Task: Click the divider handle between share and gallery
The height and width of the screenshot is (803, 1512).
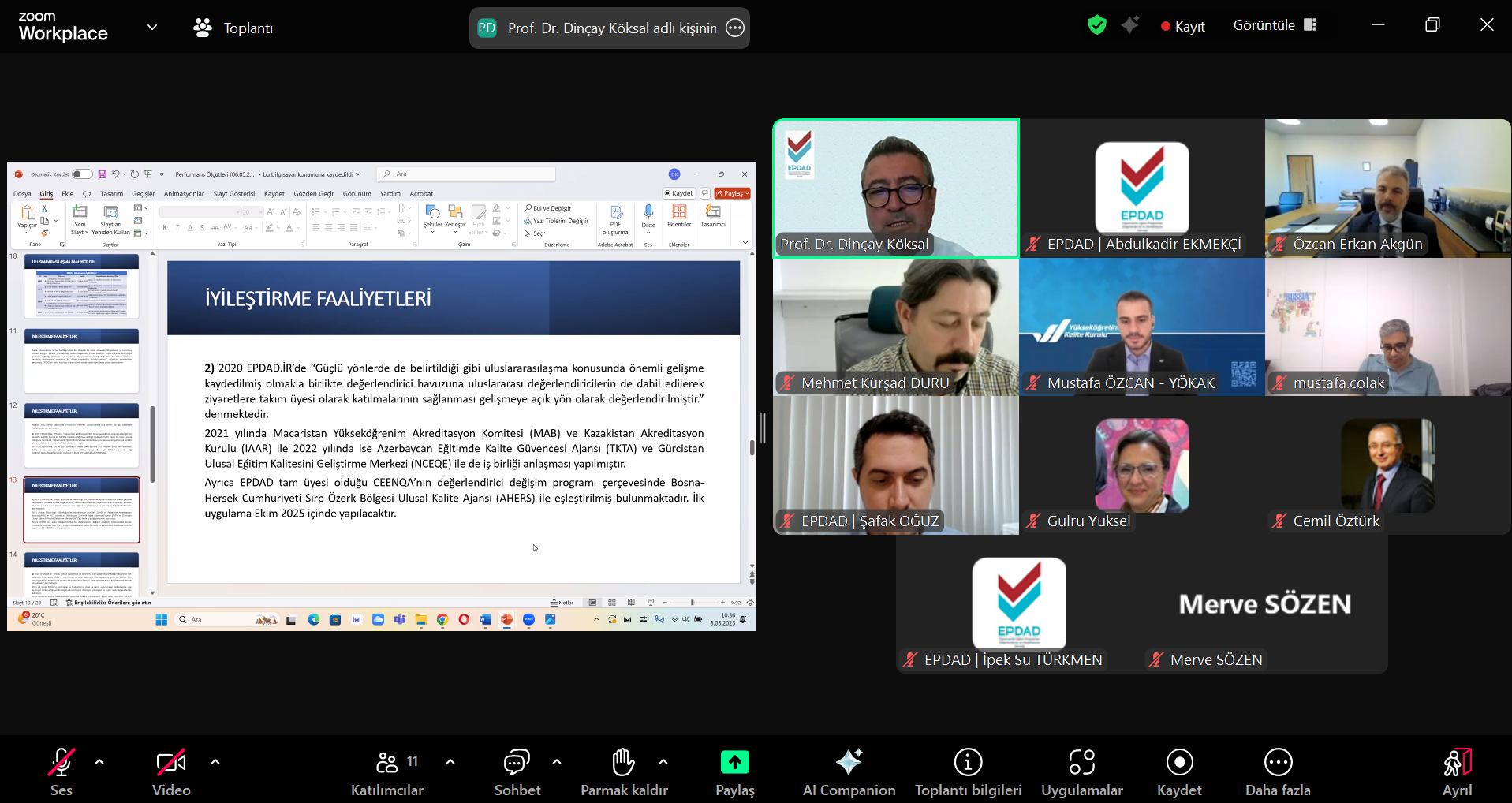Action: pos(763,427)
